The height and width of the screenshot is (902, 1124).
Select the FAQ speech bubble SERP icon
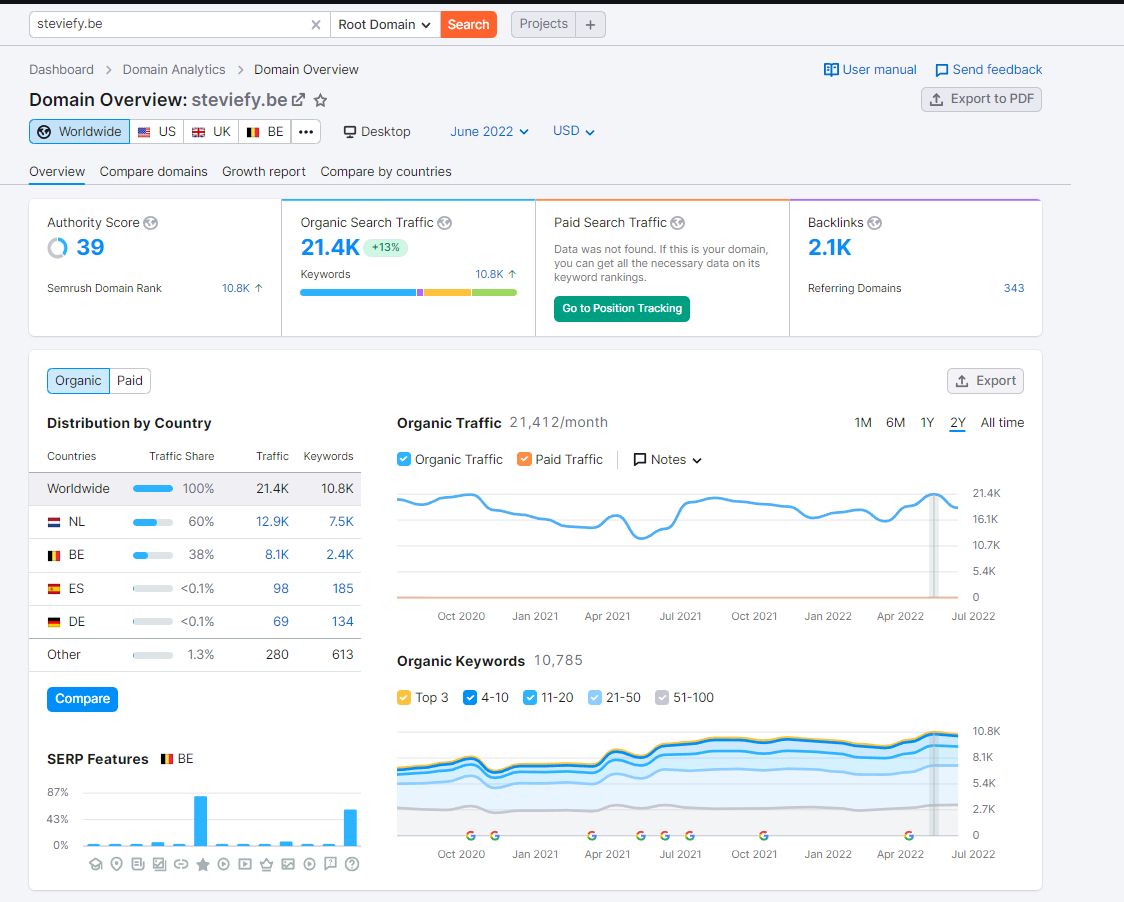[x=330, y=864]
